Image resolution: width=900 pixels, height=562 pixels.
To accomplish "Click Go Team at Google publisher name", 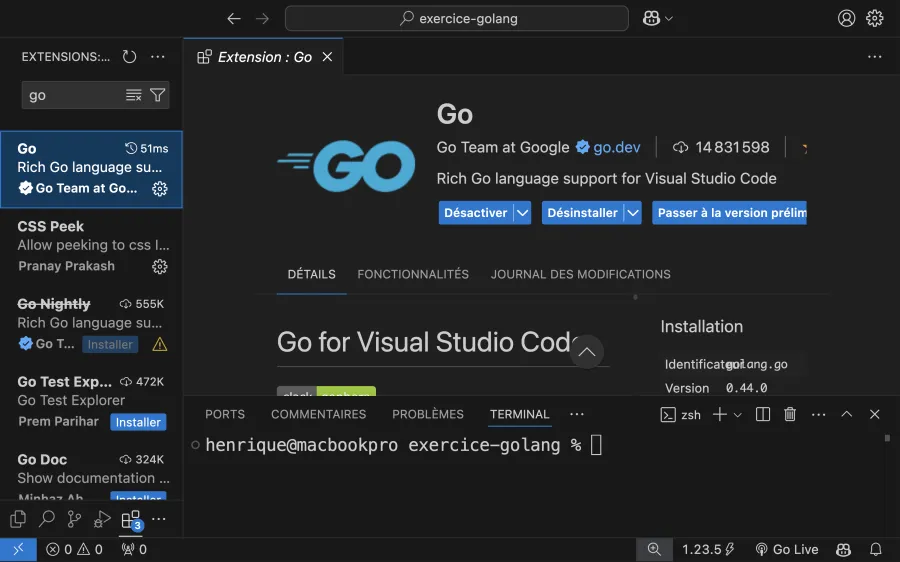I will point(503,148).
